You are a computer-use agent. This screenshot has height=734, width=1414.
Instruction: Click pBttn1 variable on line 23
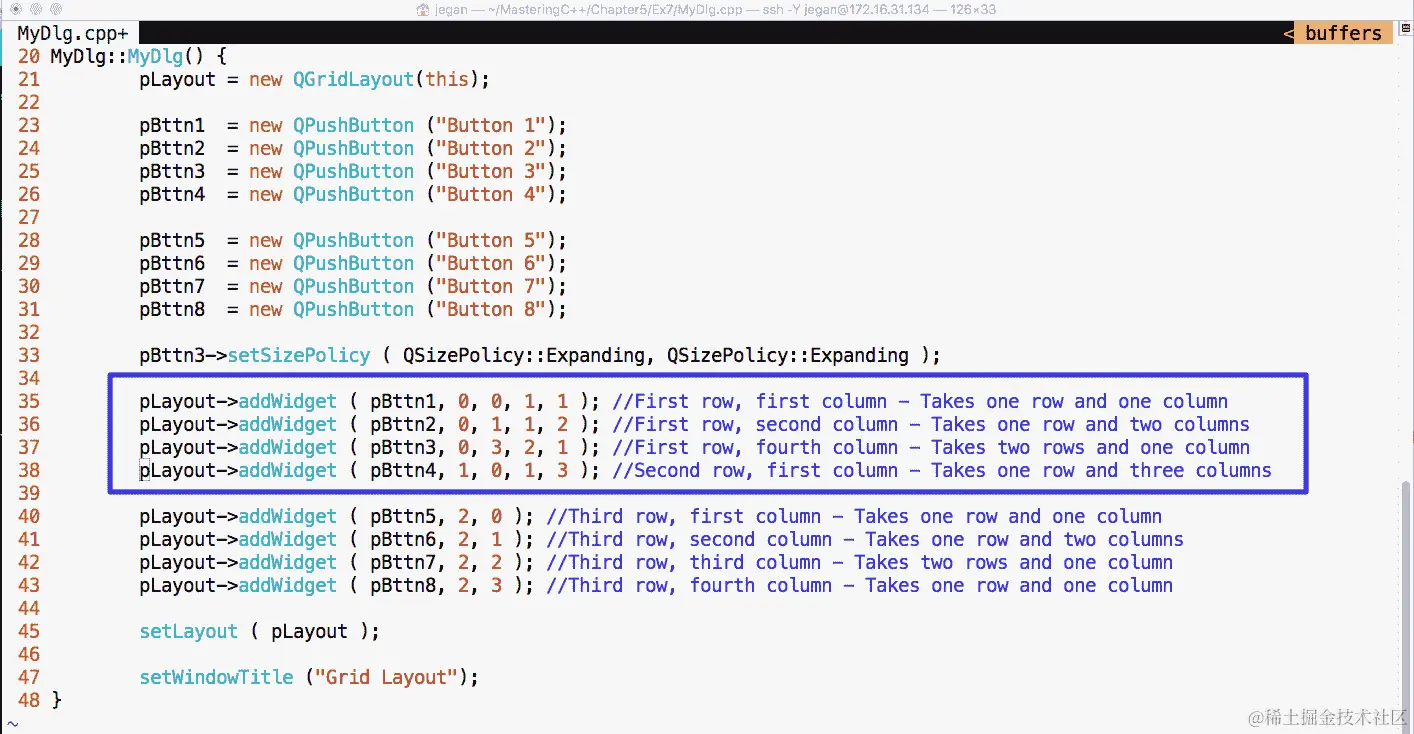172,125
